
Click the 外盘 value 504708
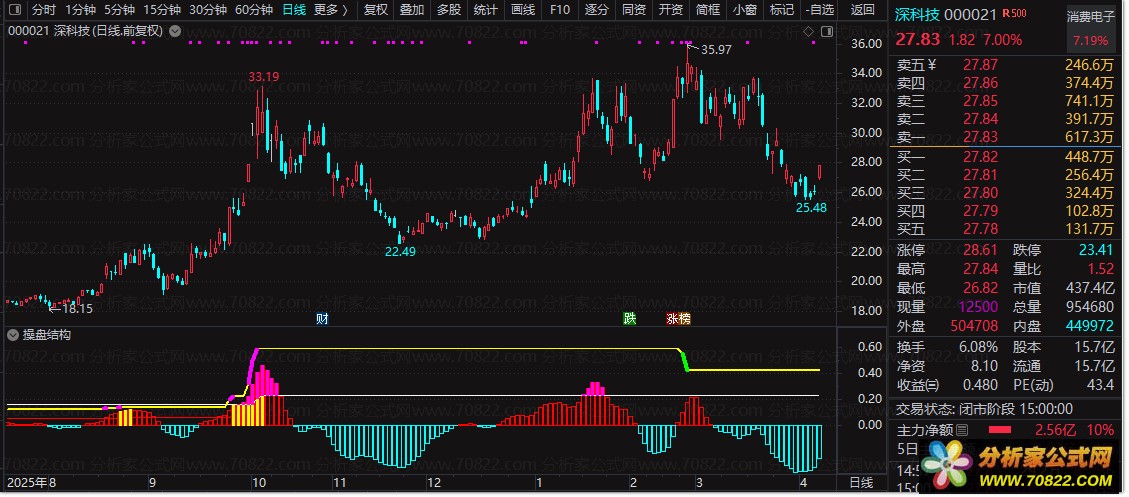(x=974, y=326)
